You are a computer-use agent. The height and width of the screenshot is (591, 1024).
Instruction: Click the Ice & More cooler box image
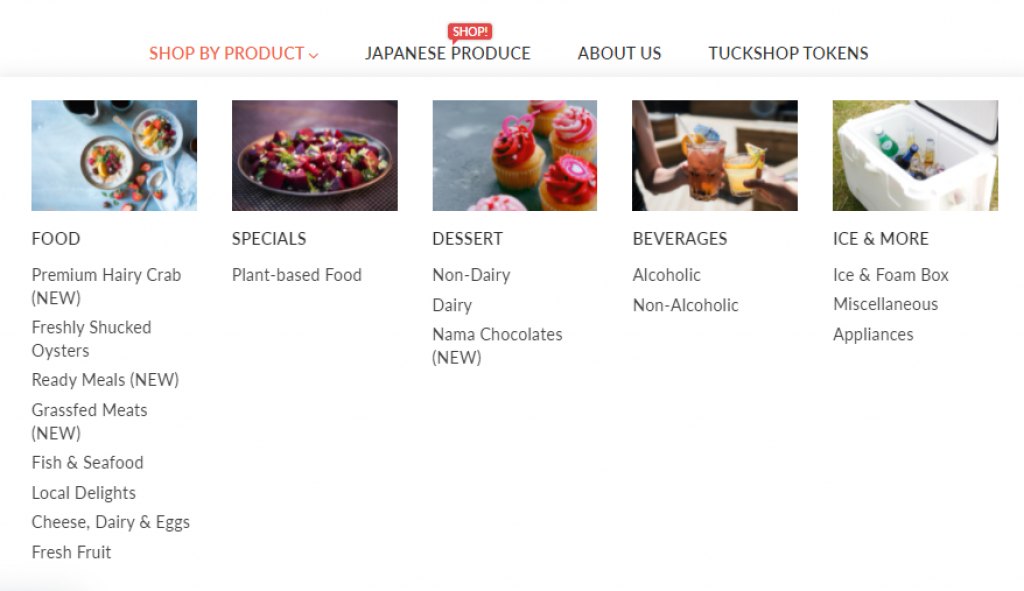click(915, 155)
